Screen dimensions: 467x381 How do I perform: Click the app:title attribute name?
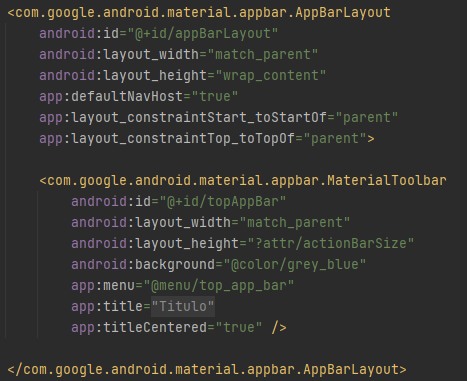click(x=107, y=306)
